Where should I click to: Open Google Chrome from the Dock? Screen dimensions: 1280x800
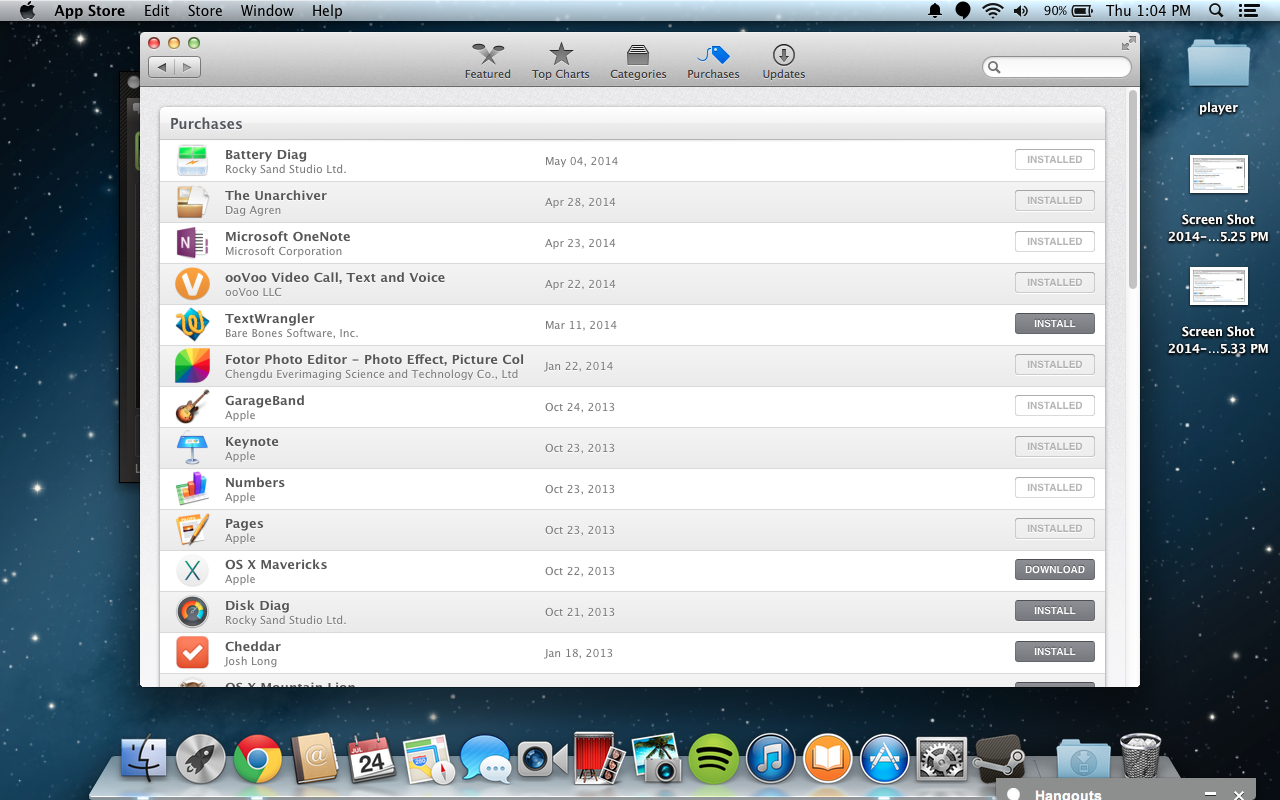pos(257,759)
